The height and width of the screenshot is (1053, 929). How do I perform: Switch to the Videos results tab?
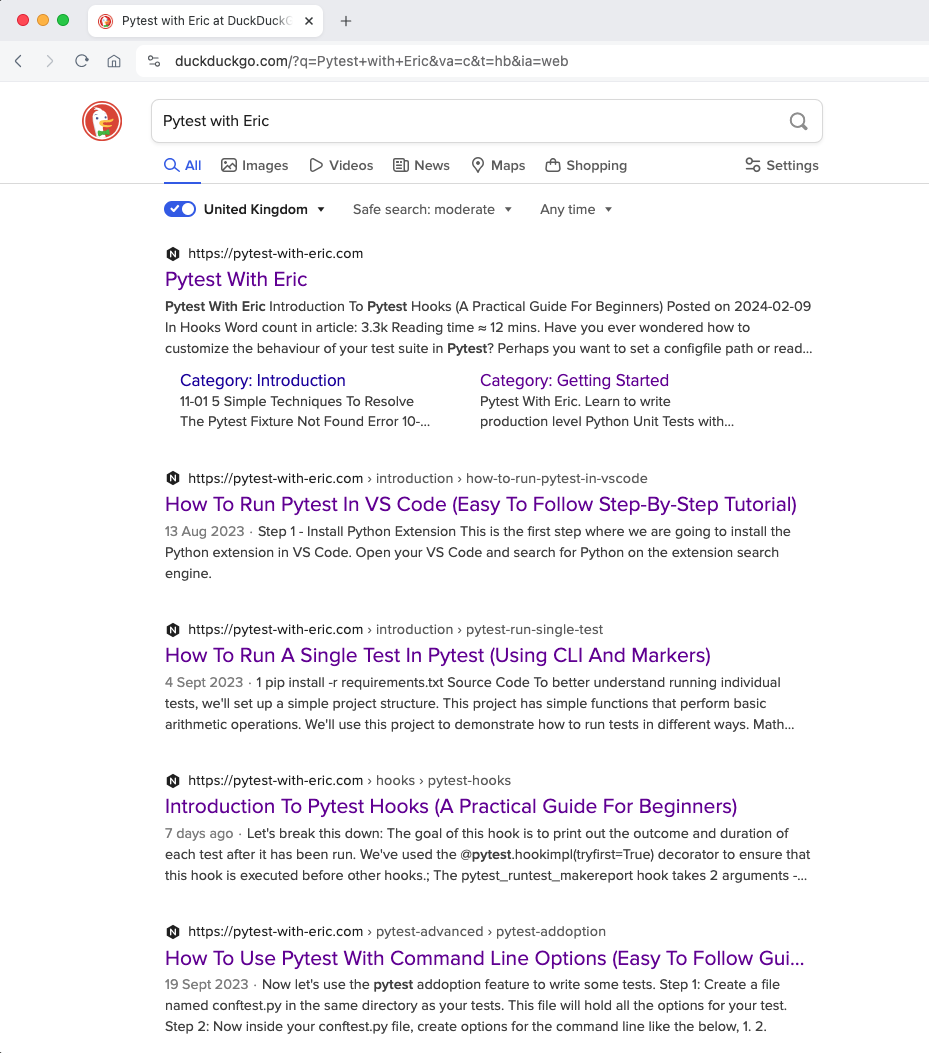click(x=341, y=165)
